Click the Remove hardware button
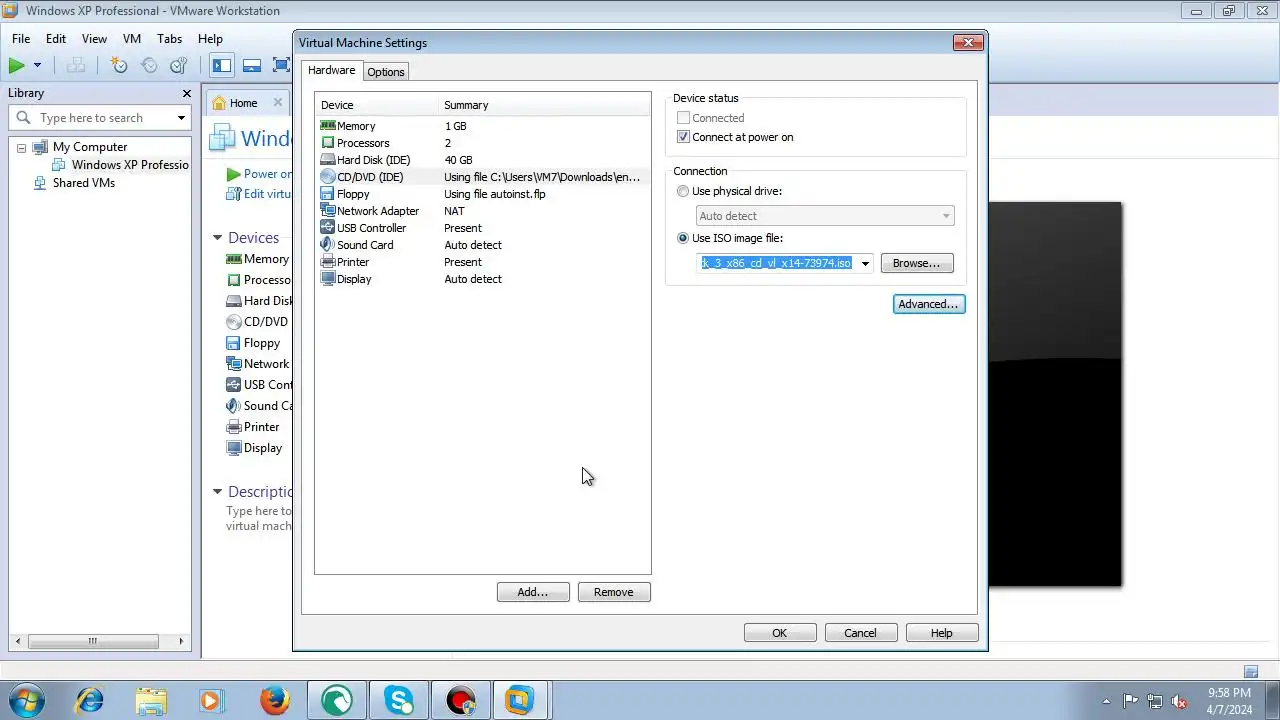The width and height of the screenshot is (1280, 720). (614, 592)
